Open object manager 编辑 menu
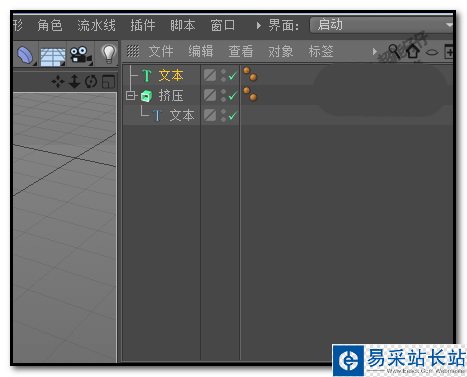 (201, 52)
